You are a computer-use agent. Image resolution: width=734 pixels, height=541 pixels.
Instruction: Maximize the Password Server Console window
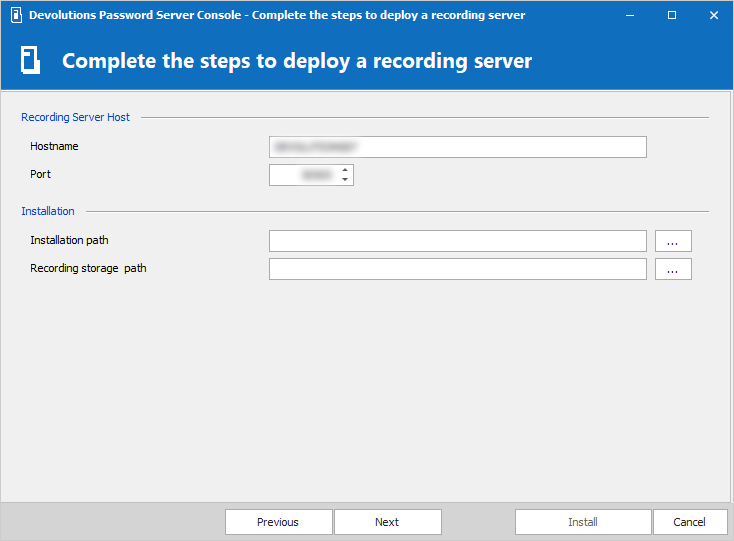(672, 16)
